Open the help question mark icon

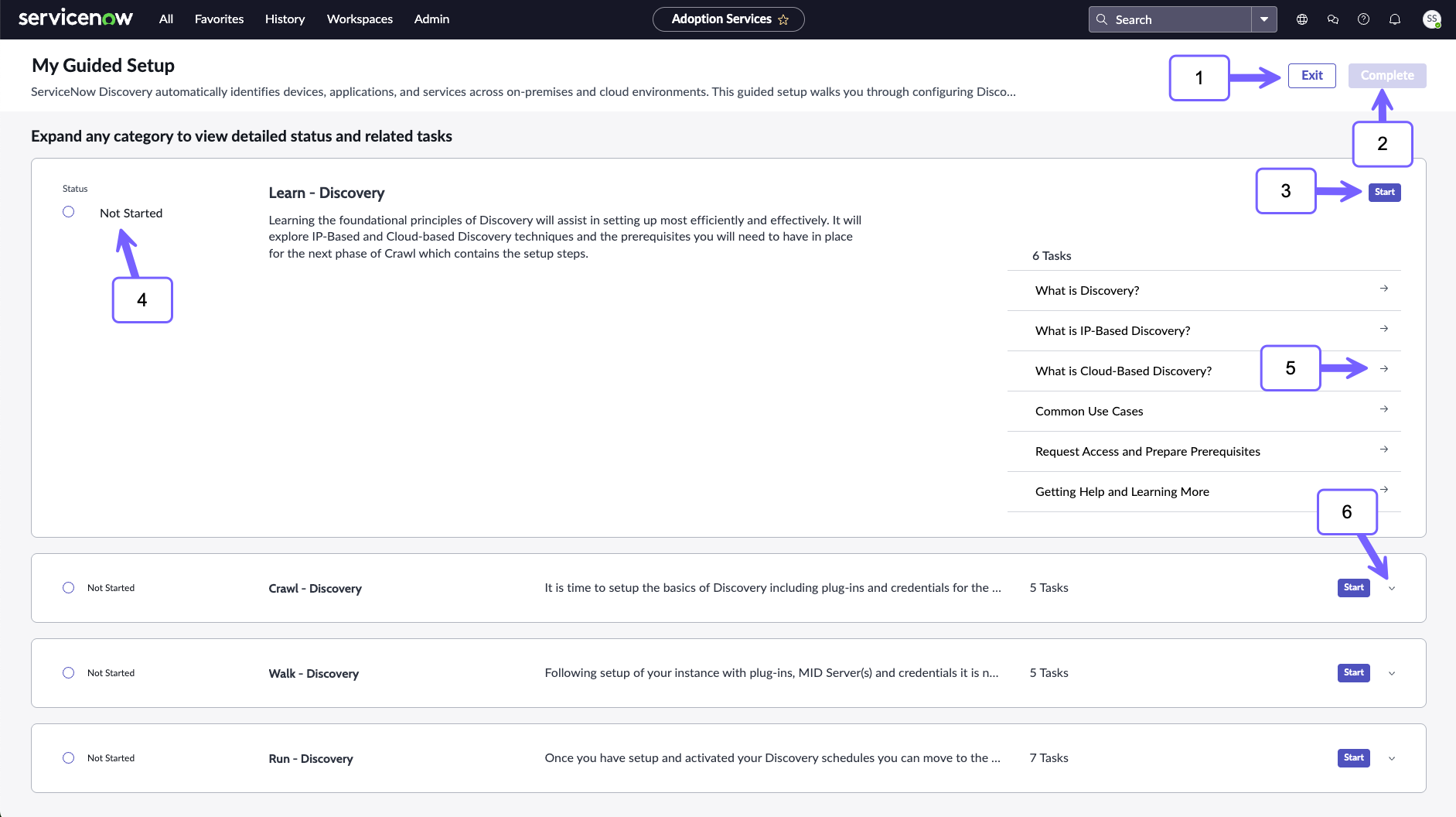tap(1364, 19)
